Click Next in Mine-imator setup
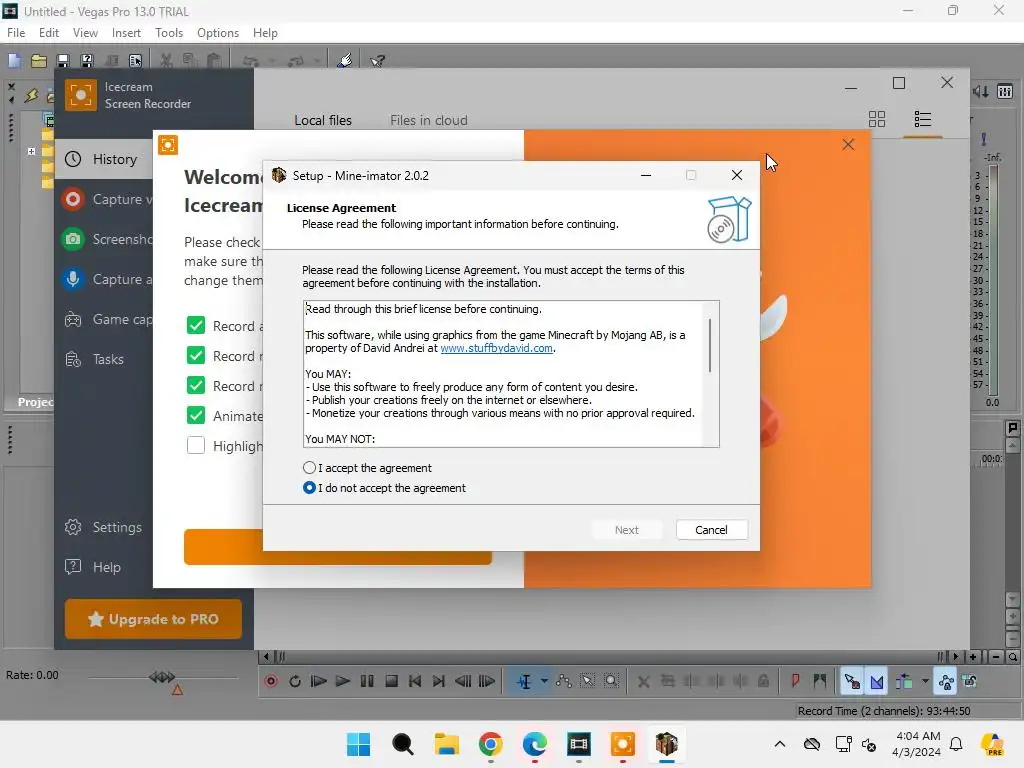 627,530
